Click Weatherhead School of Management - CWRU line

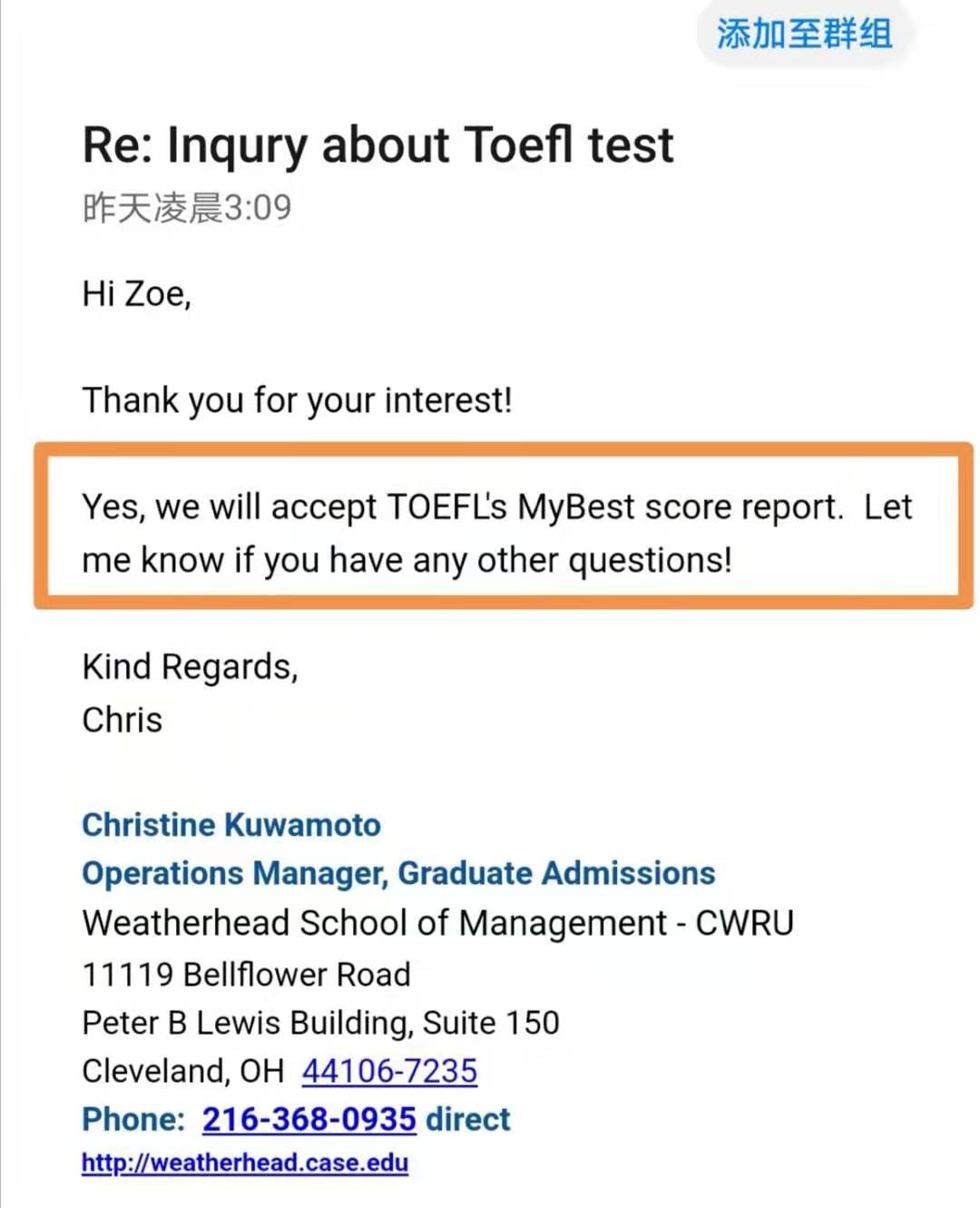tap(437, 923)
